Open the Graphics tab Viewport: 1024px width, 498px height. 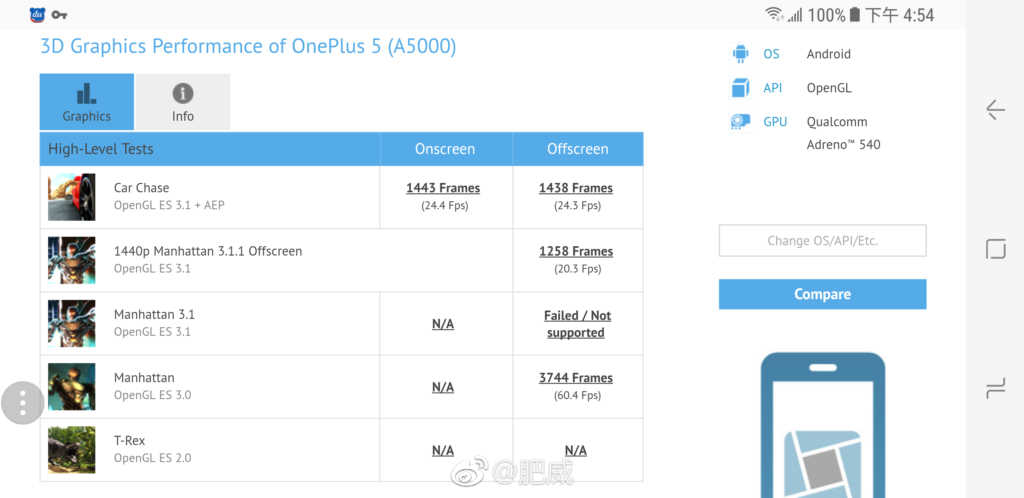[87, 101]
